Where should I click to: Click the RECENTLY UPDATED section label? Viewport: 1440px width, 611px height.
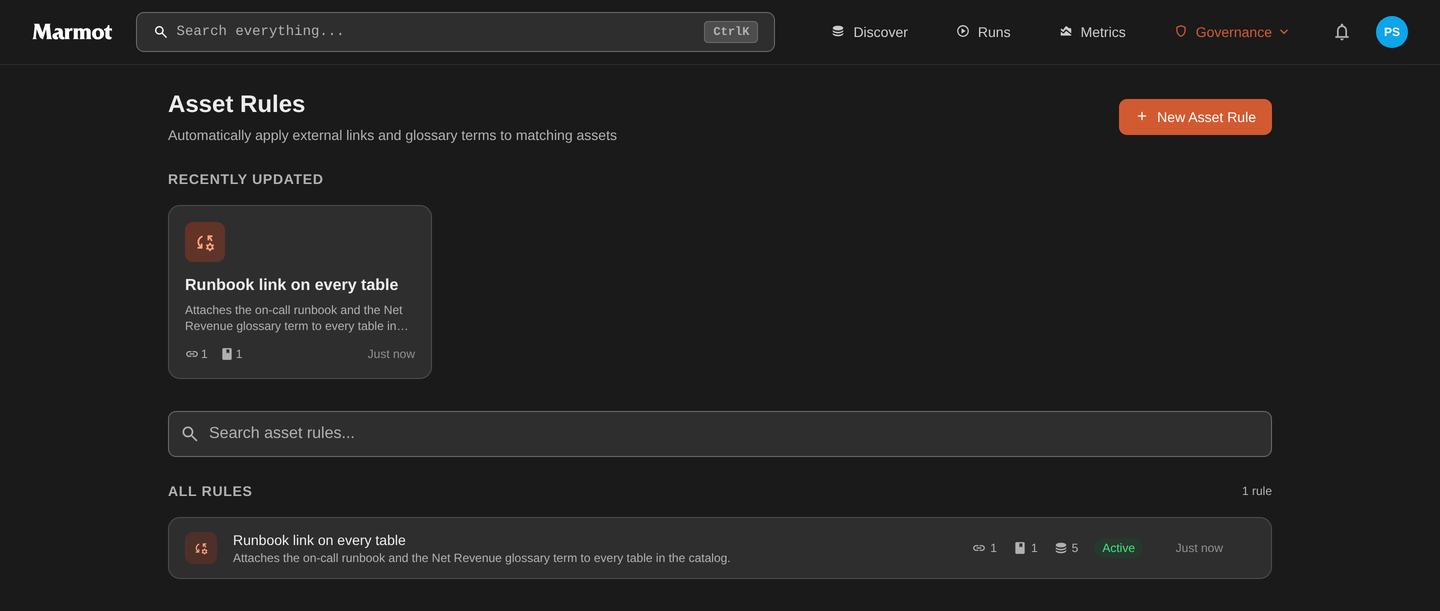coord(246,179)
